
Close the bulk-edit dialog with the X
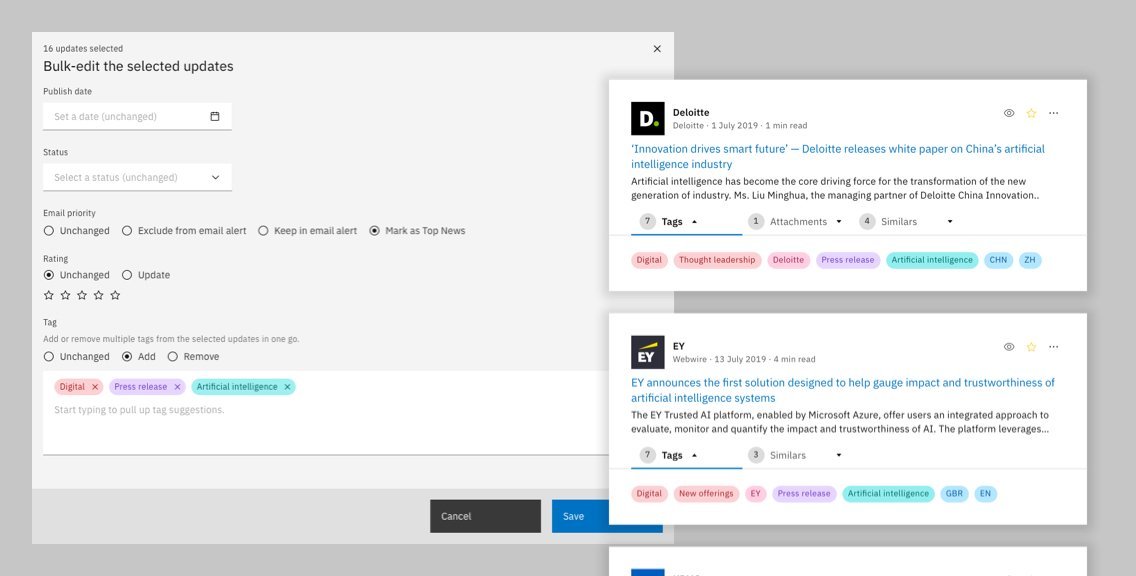[x=657, y=49]
